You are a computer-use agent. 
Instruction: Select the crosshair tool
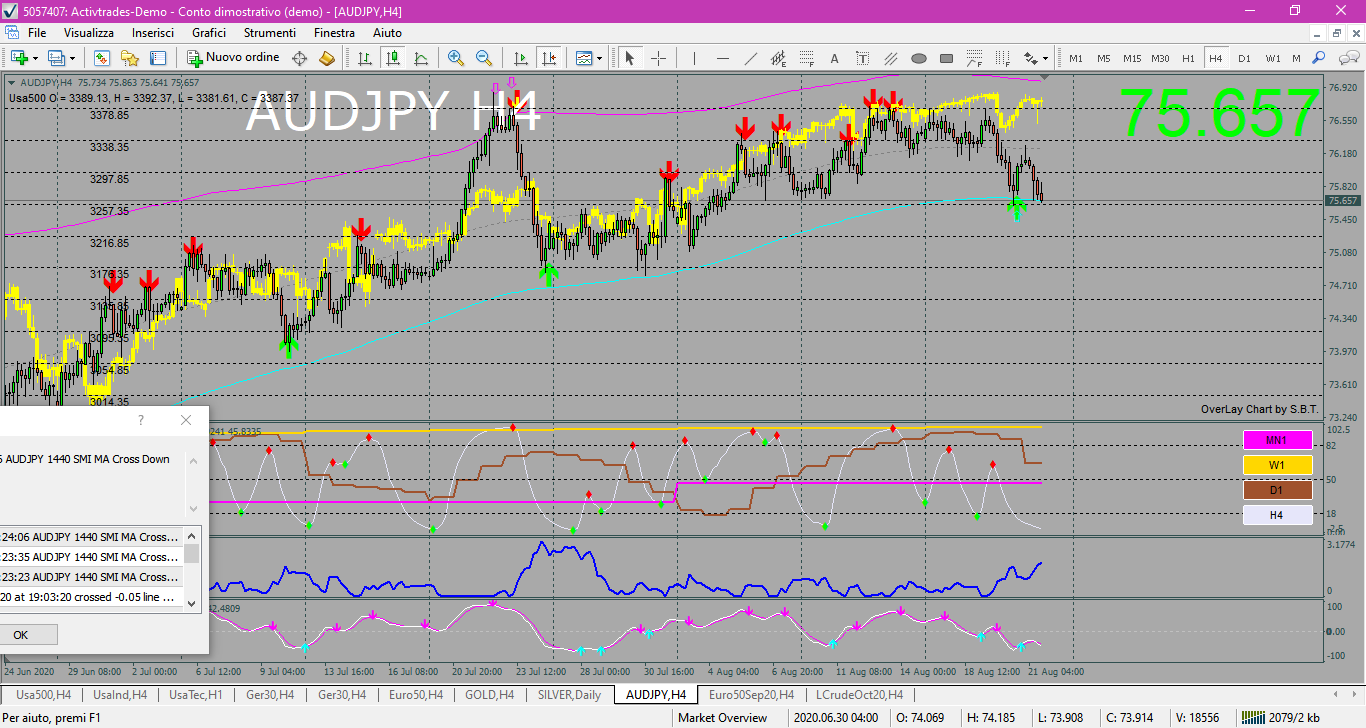658,58
